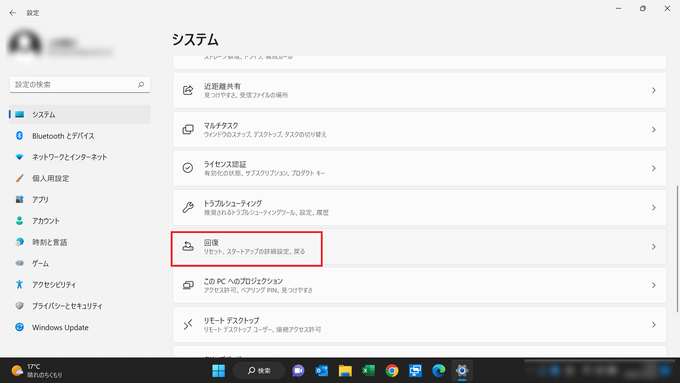This screenshot has width=680, height=383.
Task: Click the リモート デスクトップ icon
Action: coord(188,324)
